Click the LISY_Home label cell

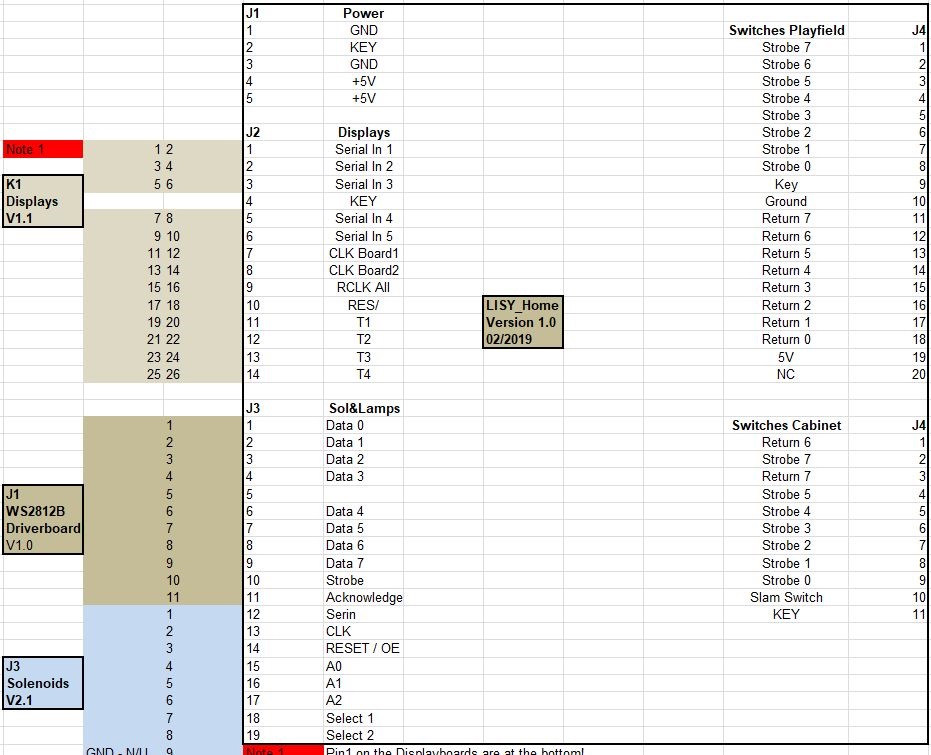tap(522, 305)
